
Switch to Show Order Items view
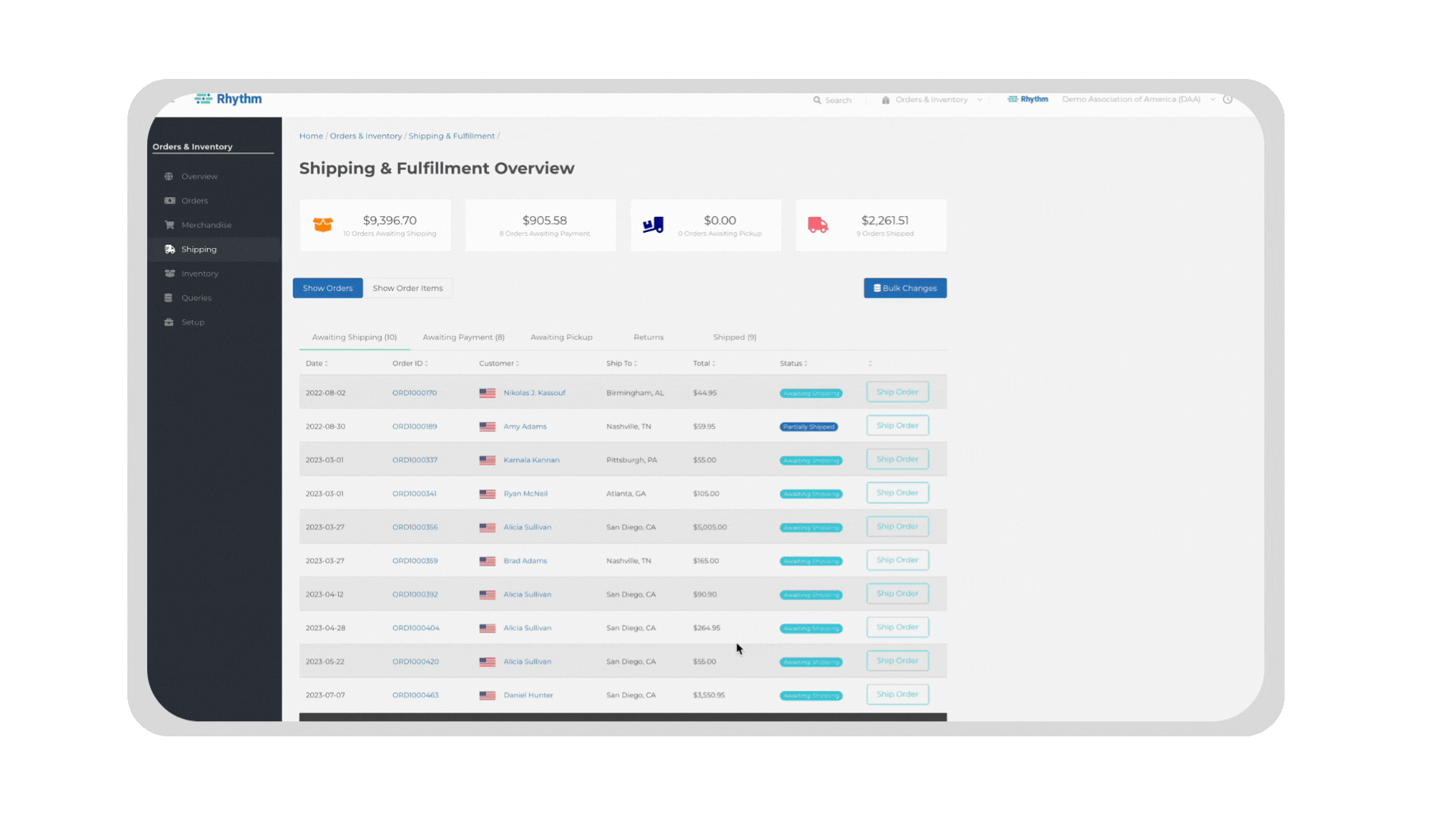[x=408, y=288]
